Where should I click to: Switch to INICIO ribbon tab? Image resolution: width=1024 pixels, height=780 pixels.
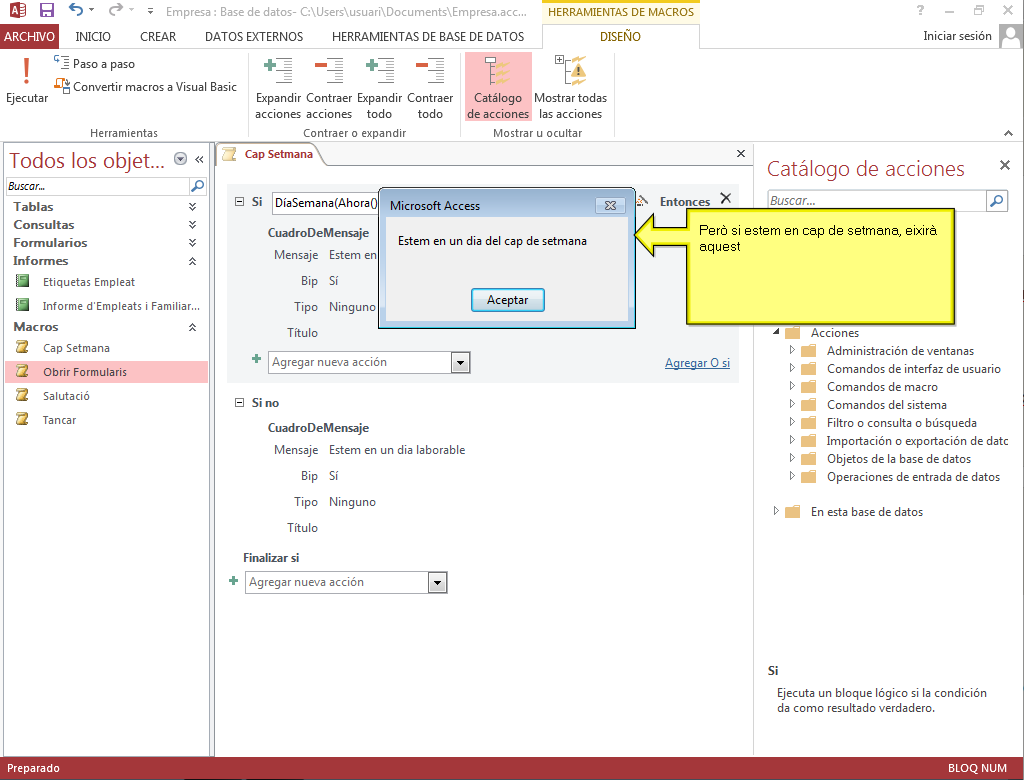93,37
